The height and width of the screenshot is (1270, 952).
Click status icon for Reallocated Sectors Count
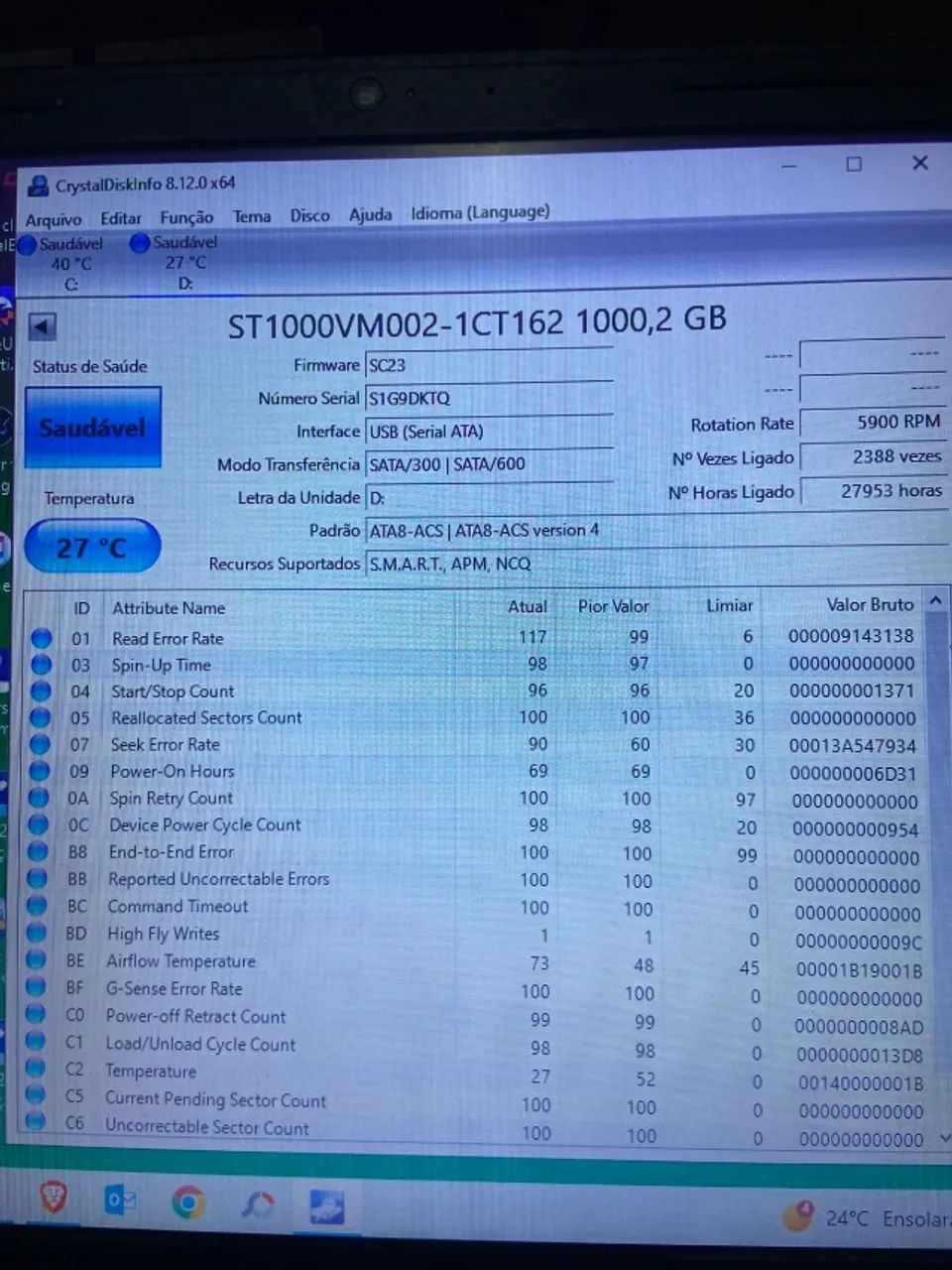pos(40,717)
